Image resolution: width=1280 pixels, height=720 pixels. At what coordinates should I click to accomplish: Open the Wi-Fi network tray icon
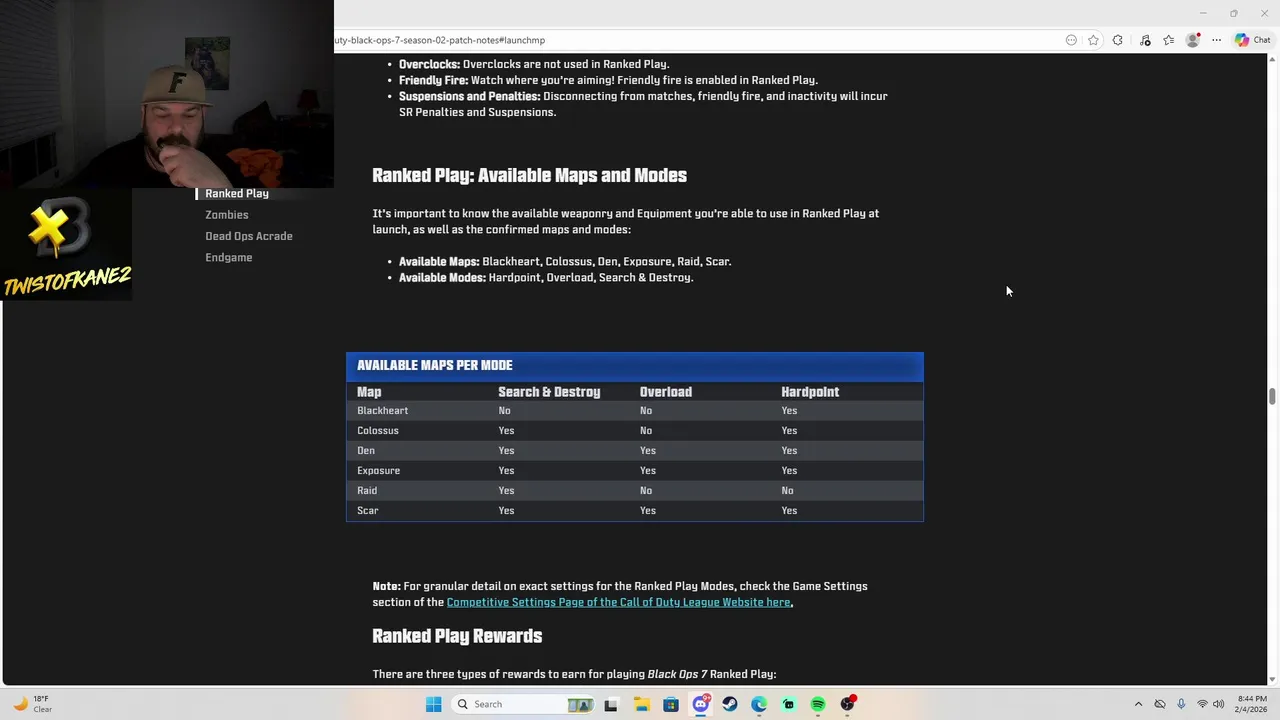pyautogui.click(x=1202, y=704)
